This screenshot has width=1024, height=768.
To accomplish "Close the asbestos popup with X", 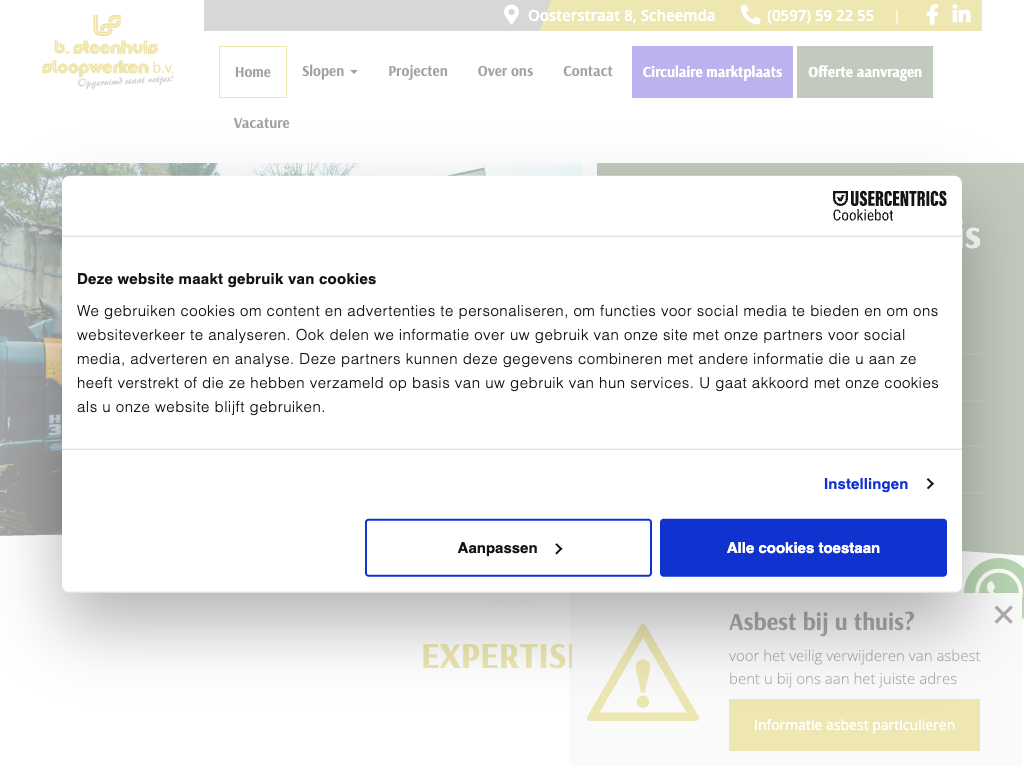I will click(x=1003, y=614).
